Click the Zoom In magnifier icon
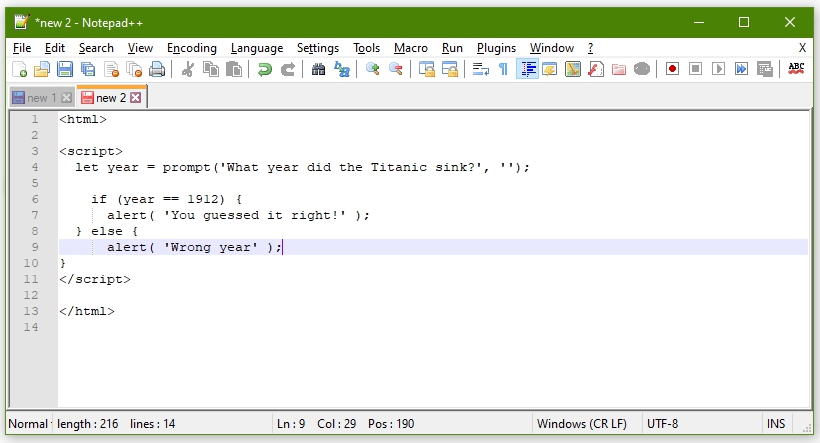 pyautogui.click(x=372, y=69)
